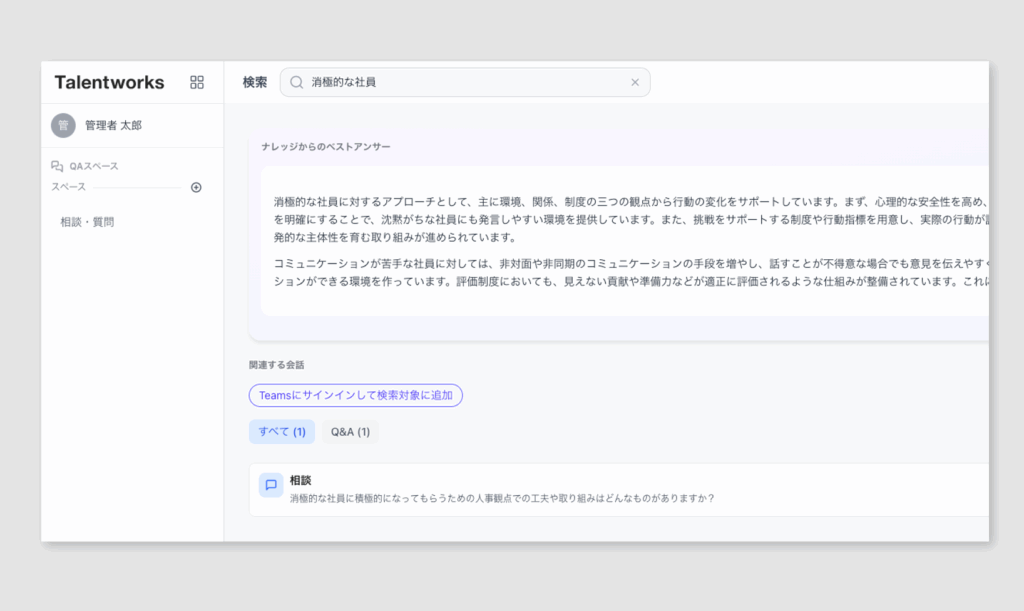Click the round 管 user avatar
This screenshot has height=611, width=1024.
coord(63,125)
